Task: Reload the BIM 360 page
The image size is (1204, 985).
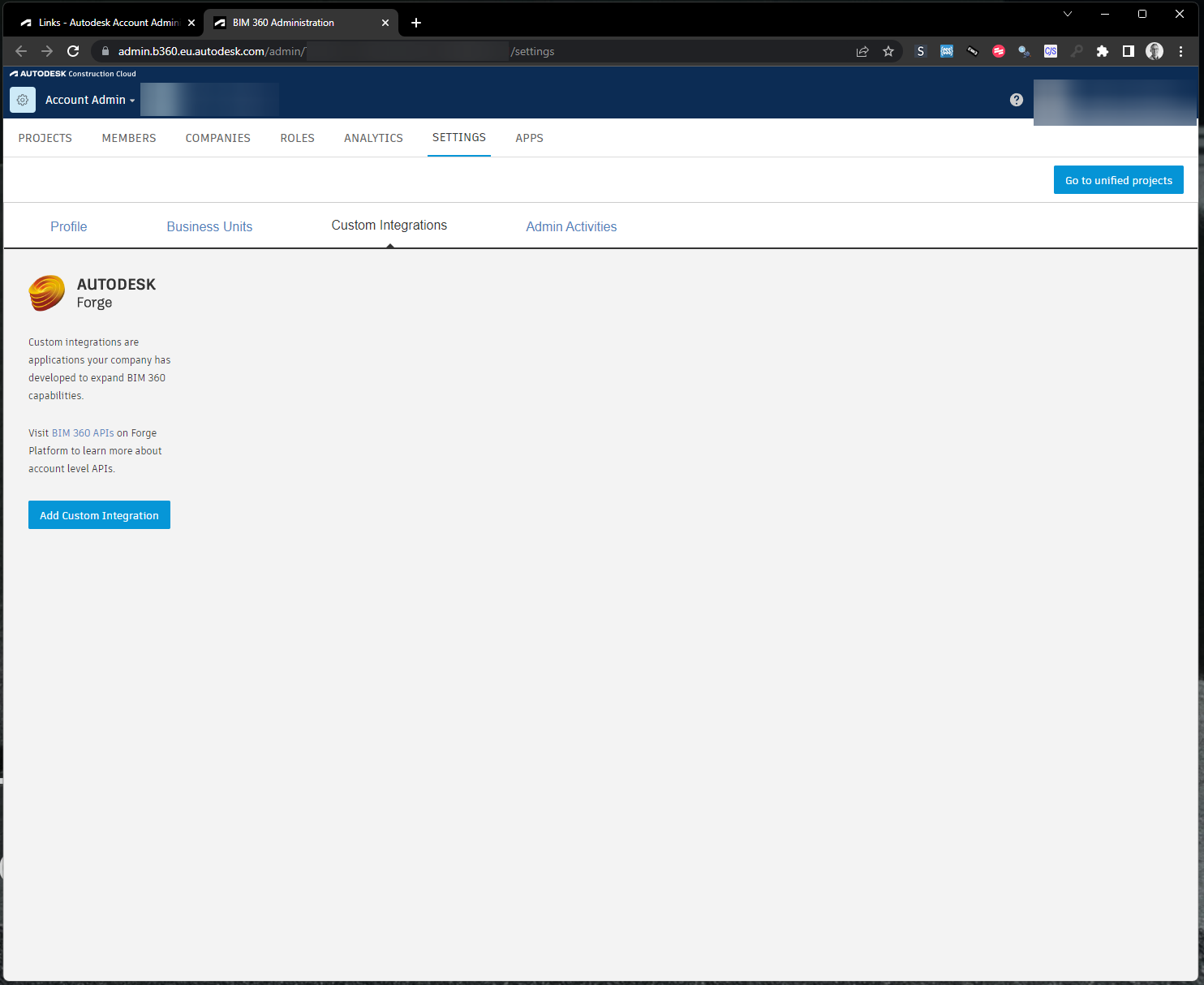Action: pyautogui.click(x=73, y=51)
